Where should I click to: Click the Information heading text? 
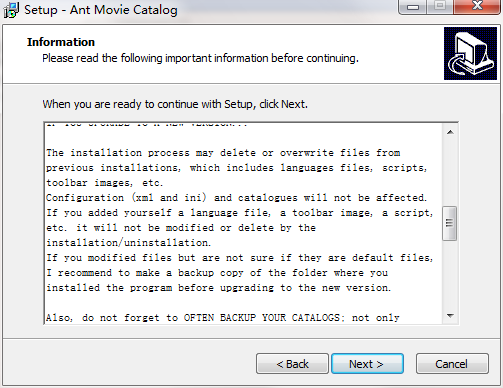click(61, 42)
